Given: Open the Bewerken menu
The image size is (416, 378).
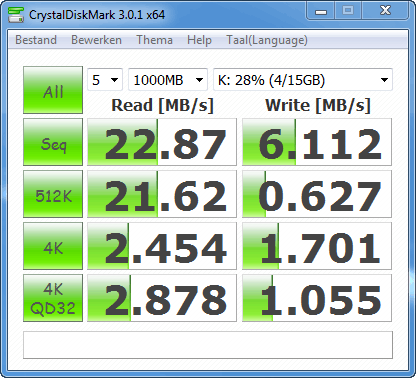Looking at the screenshot, I should point(96,40).
